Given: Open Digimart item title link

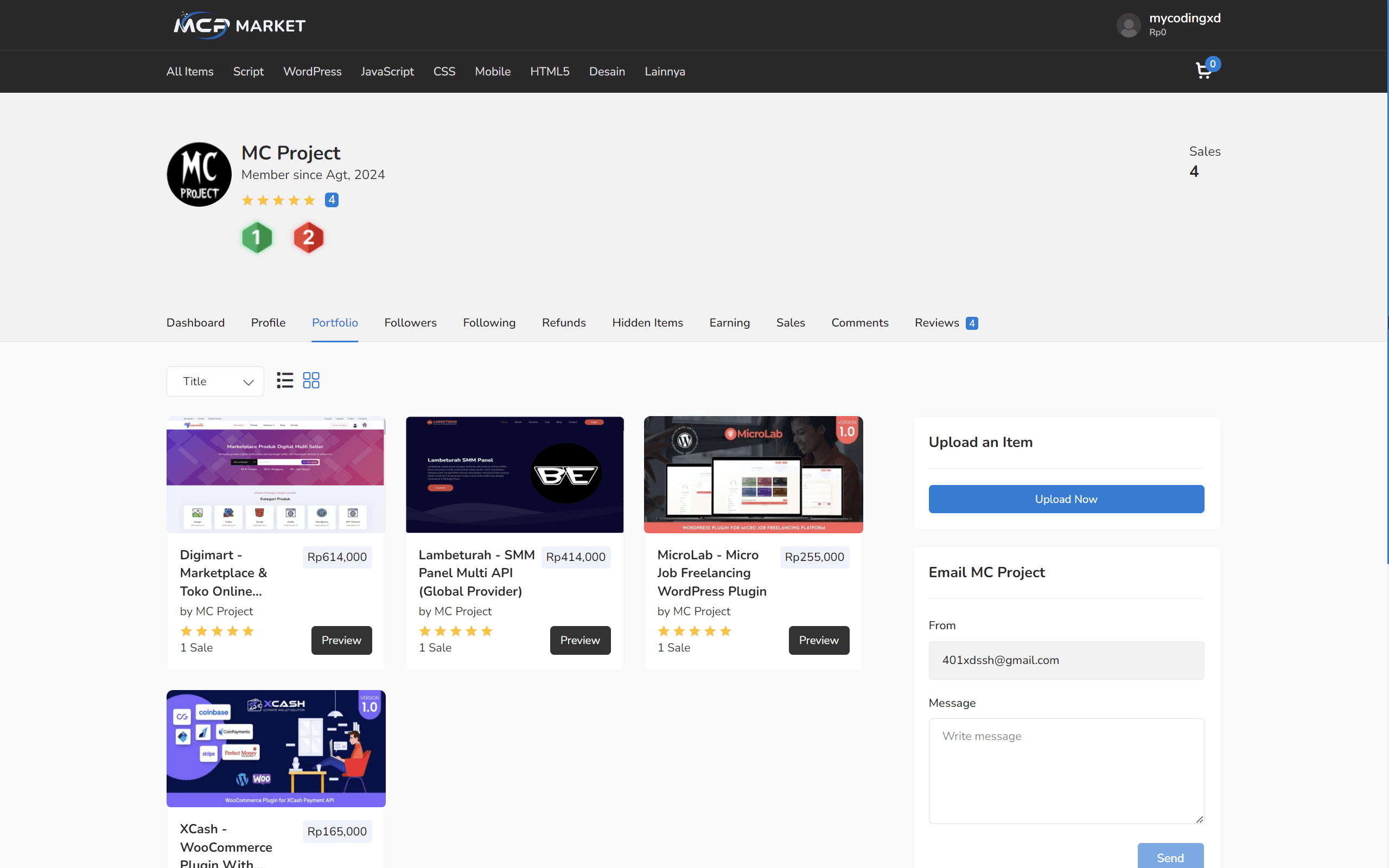Looking at the screenshot, I should coord(224,573).
